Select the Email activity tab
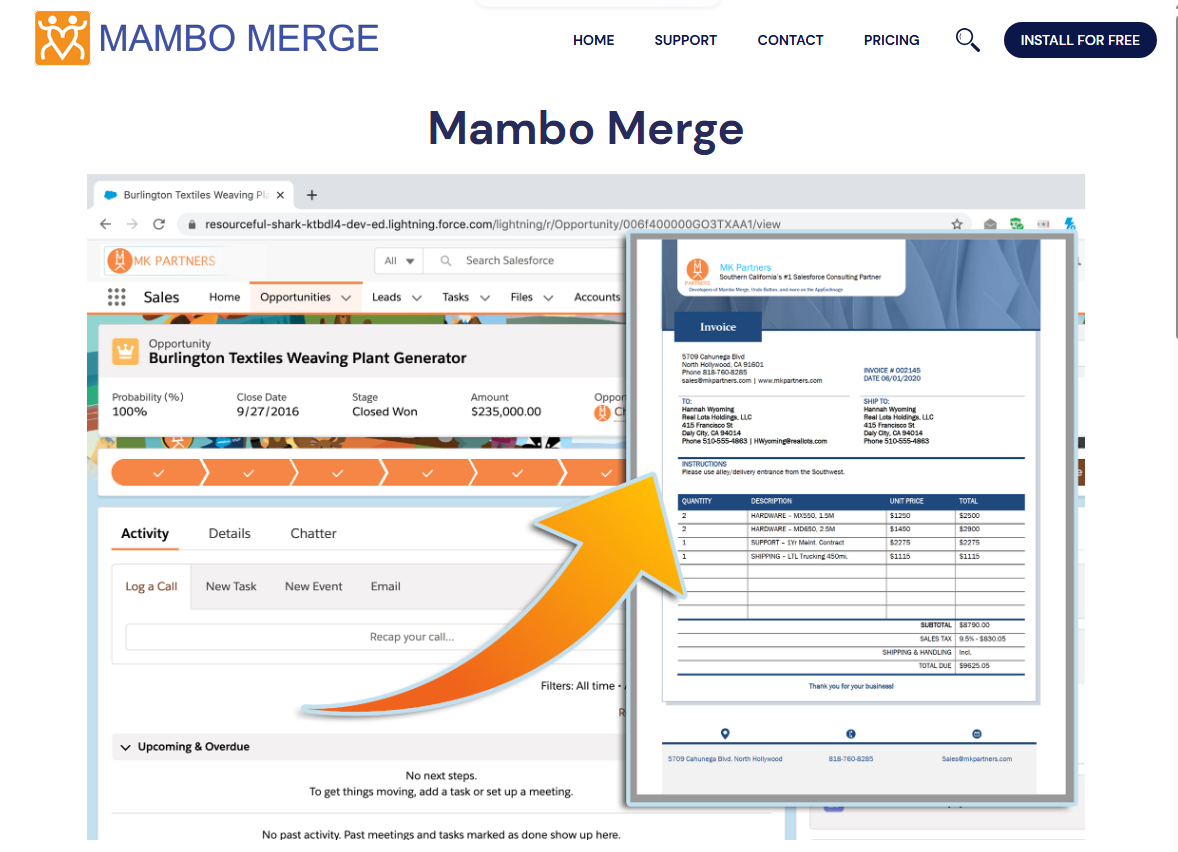Screen dimensions: 1178x852 385,586
